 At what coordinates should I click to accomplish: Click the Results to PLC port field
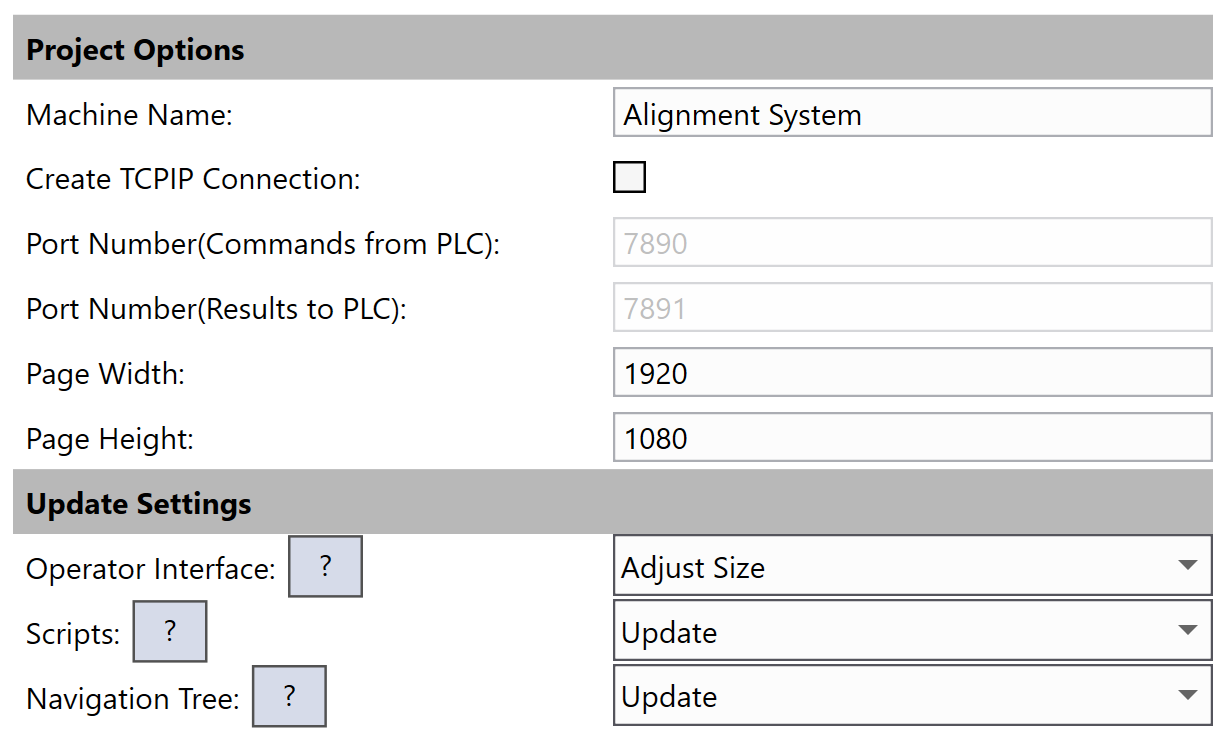(911, 308)
